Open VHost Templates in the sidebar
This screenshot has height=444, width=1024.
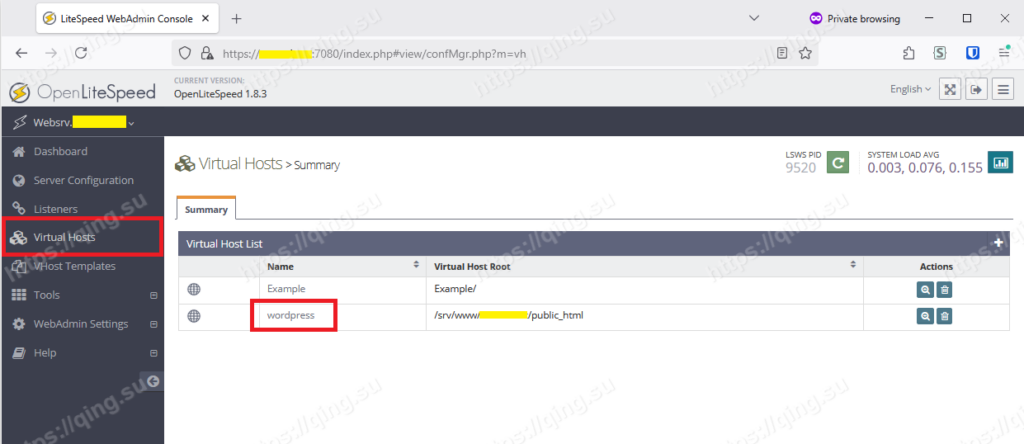tap(74, 266)
